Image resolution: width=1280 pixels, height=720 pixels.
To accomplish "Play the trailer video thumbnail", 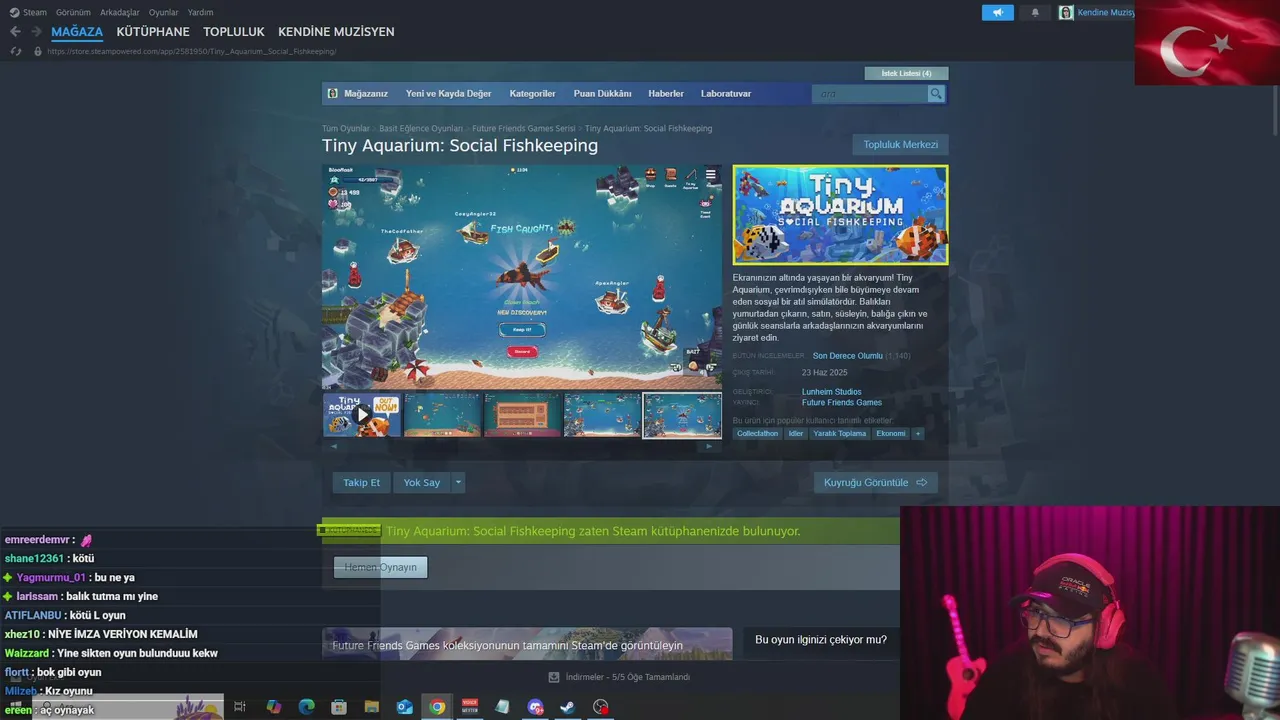I will [362, 415].
